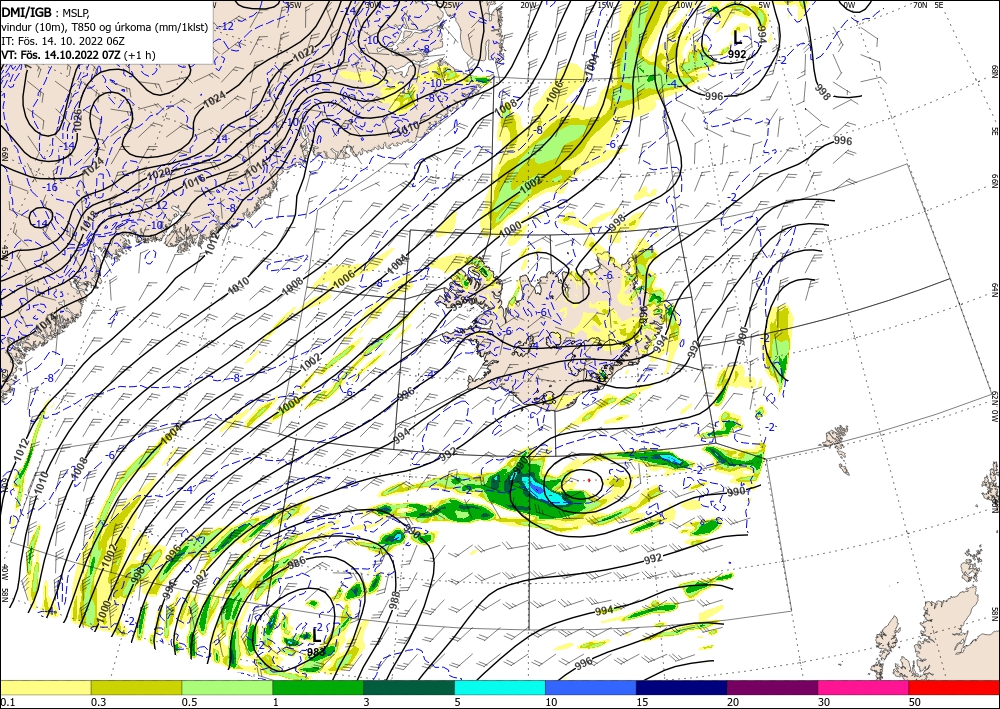
Task: Click the legend value 20
Action: pyautogui.click(x=733, y=702)
